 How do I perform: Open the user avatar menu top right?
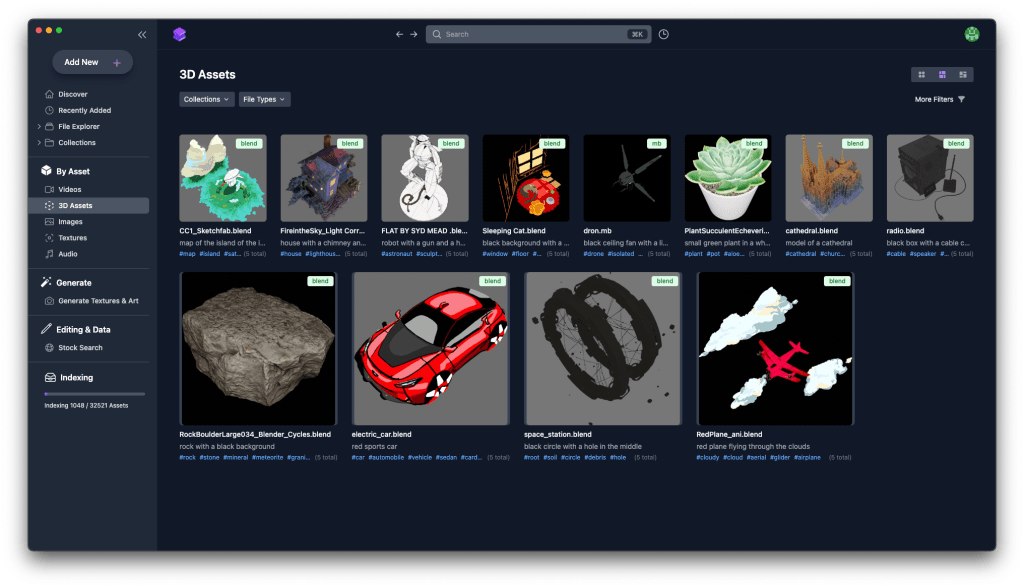(971, 33)
